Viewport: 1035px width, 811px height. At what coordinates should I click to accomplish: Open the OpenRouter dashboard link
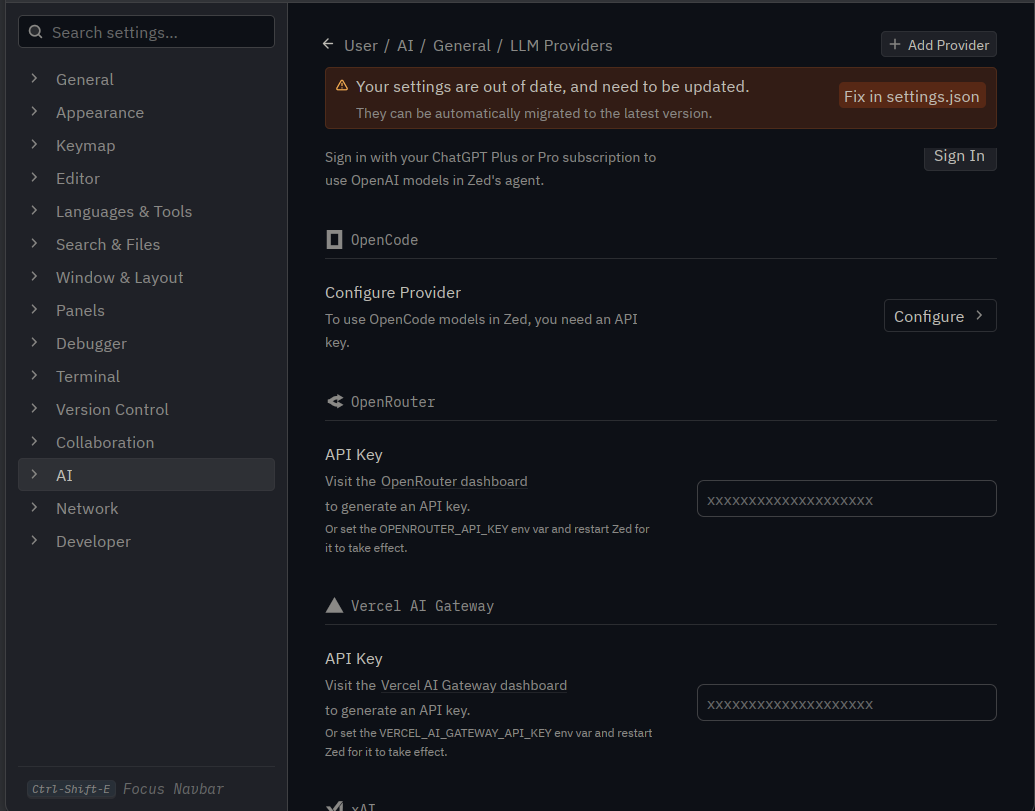[x=454, y=481]
